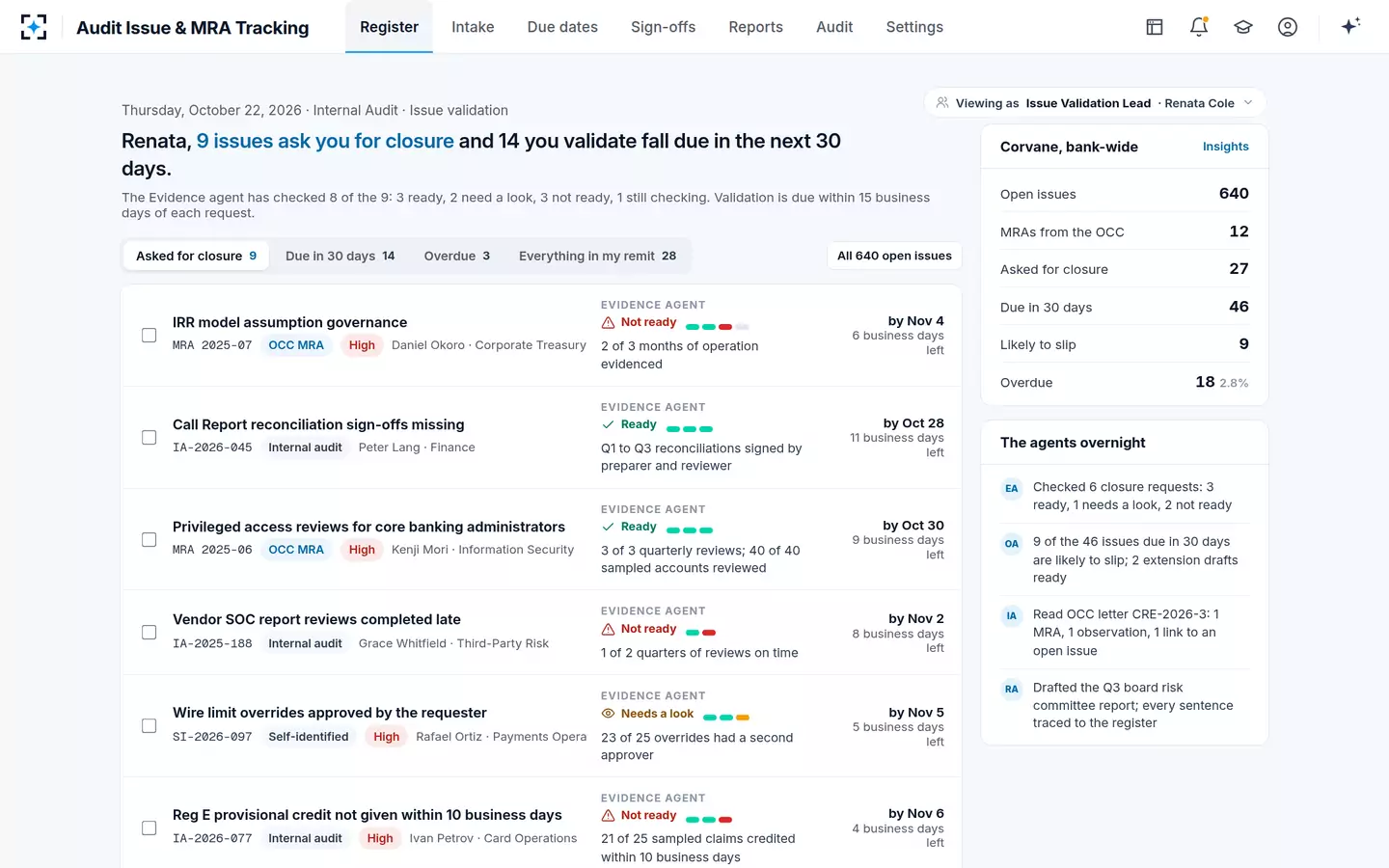Open notifications bell icon
This screenshot has width=1389, height=868.
pos(1199,27)
